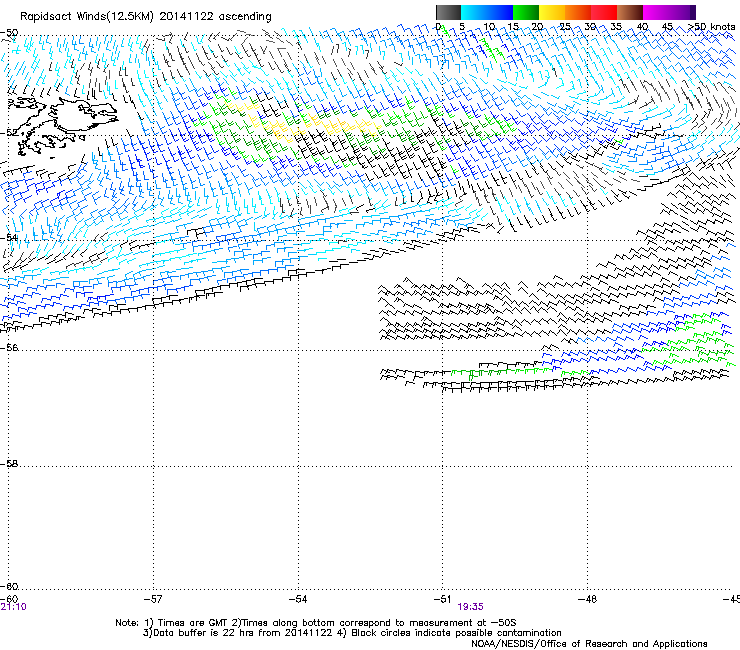Image resolution: width=740 pixels, height=650 pixels.
Task: Click the green 15-20 knots legend swatch
Action: tap(526, 12)
